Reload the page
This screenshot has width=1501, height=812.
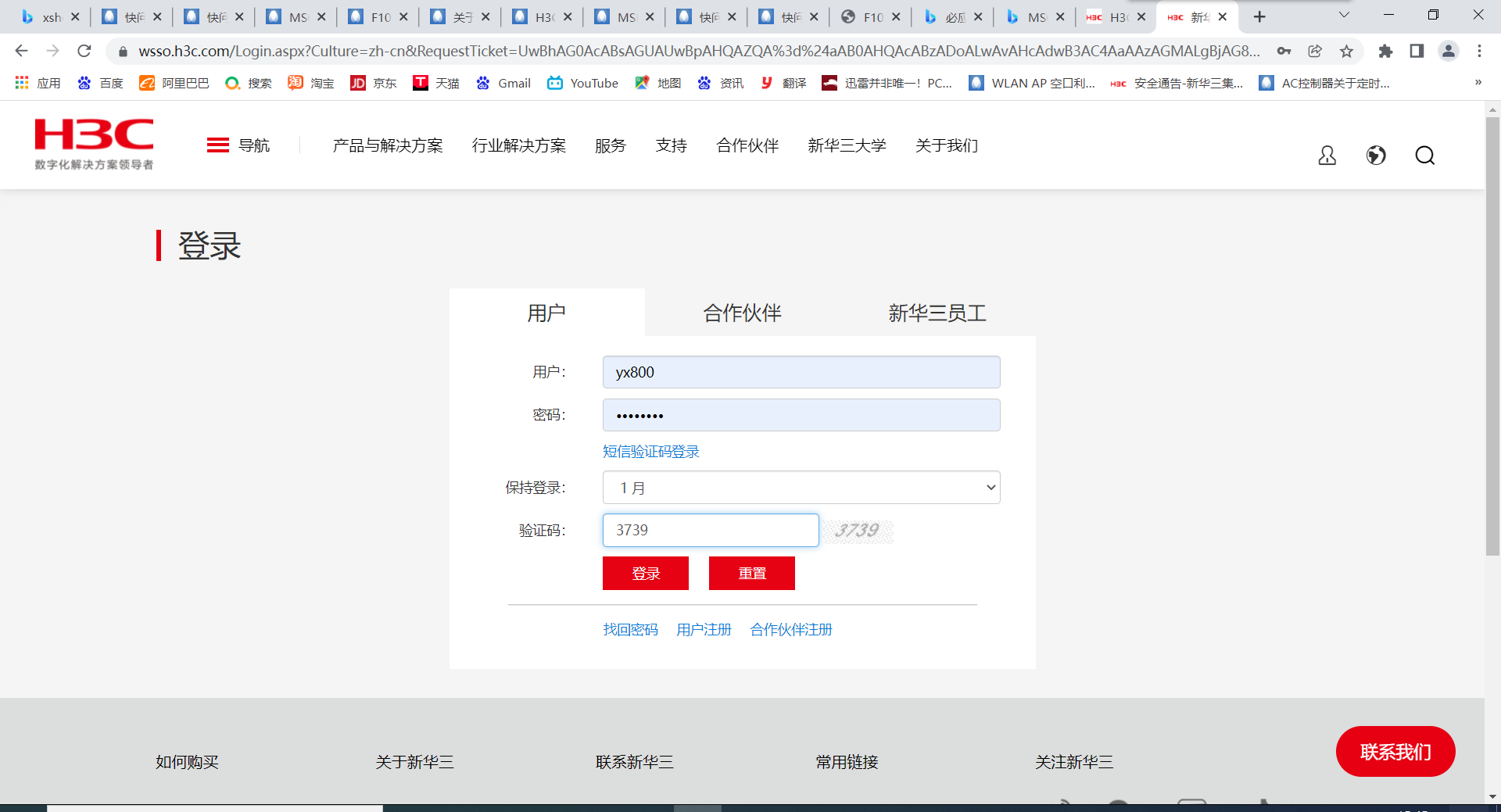[84, 51]
